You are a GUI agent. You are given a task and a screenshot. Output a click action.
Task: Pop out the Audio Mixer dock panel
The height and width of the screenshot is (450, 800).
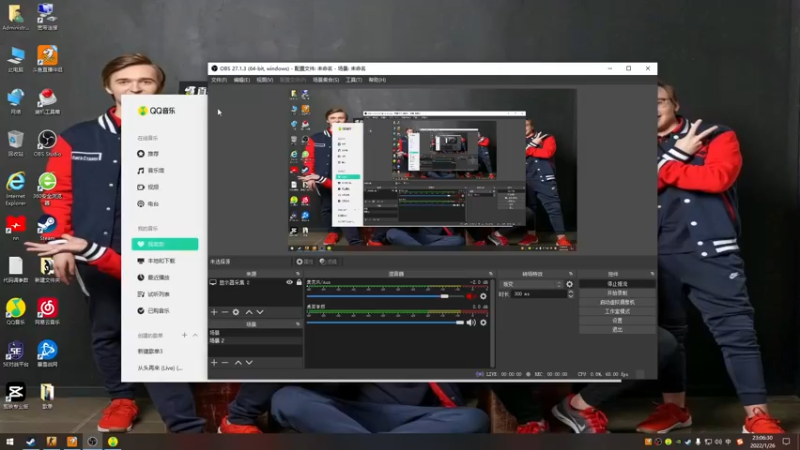[x=490, y=274]
